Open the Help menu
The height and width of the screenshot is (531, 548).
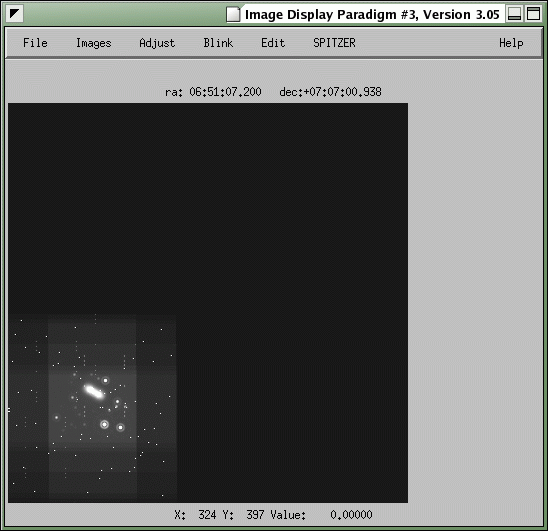tap(511, 43)
